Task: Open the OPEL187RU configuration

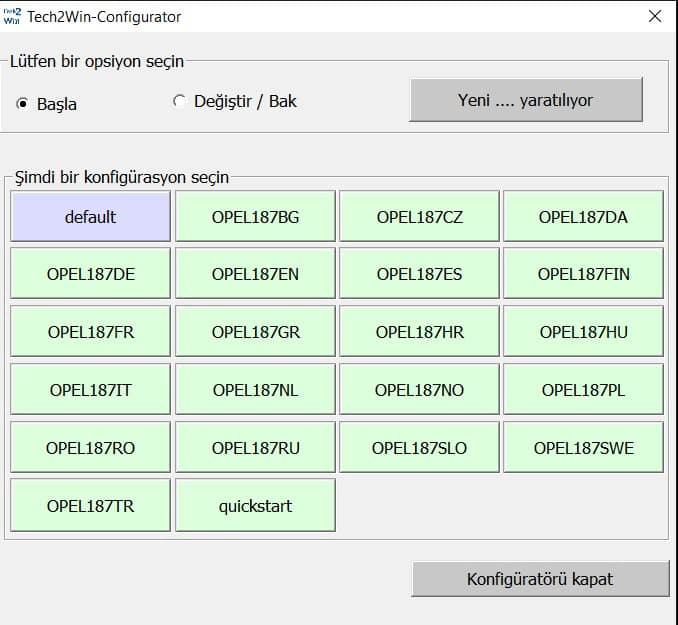Action: pyautogui.click(x=255, y=447)
